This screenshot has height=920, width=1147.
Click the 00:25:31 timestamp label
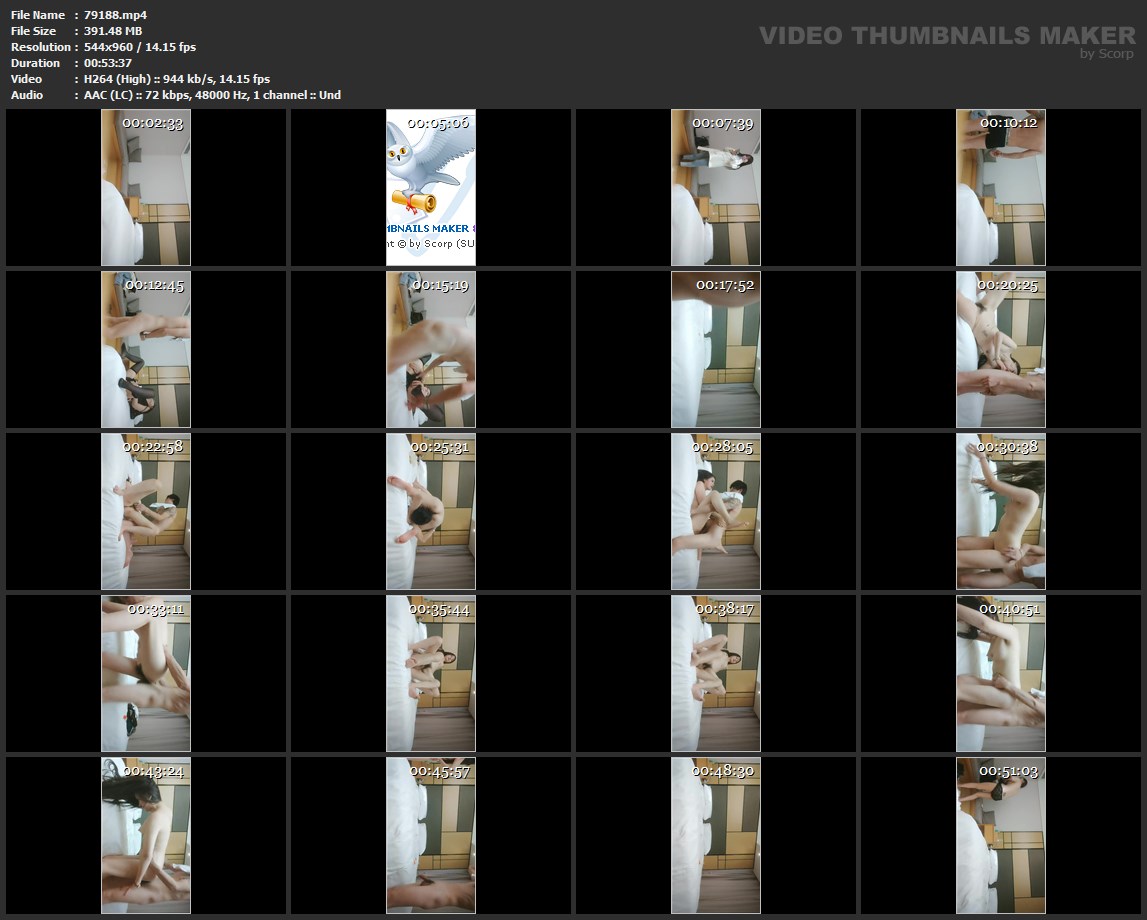(439, 447)
